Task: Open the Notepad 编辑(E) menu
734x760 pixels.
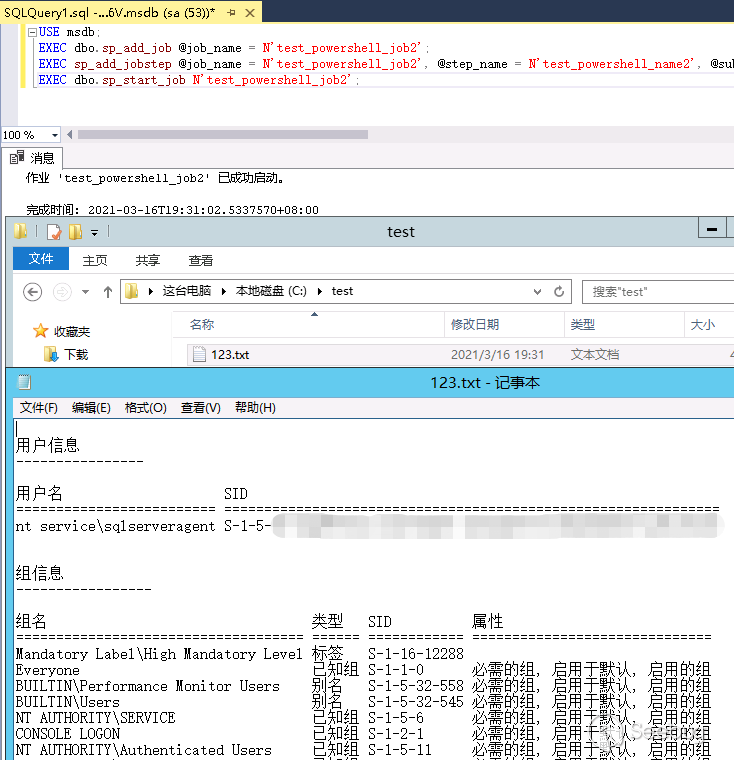Action: 91,408
